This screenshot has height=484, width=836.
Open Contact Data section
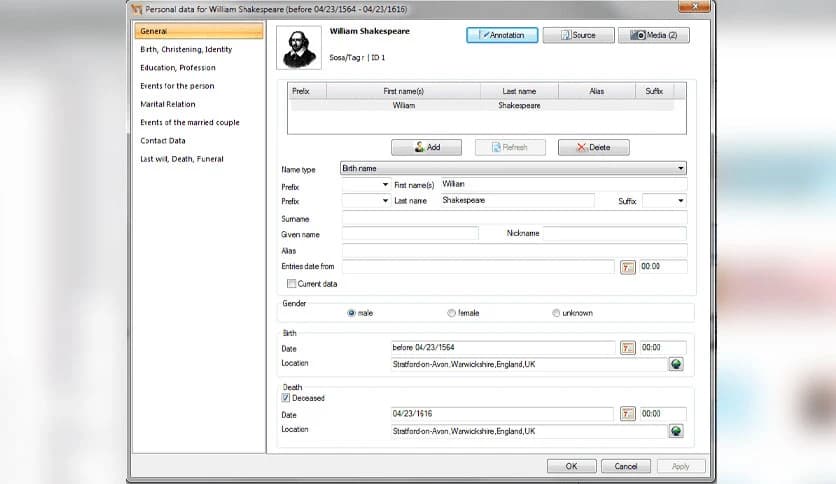tap(163, 141)
